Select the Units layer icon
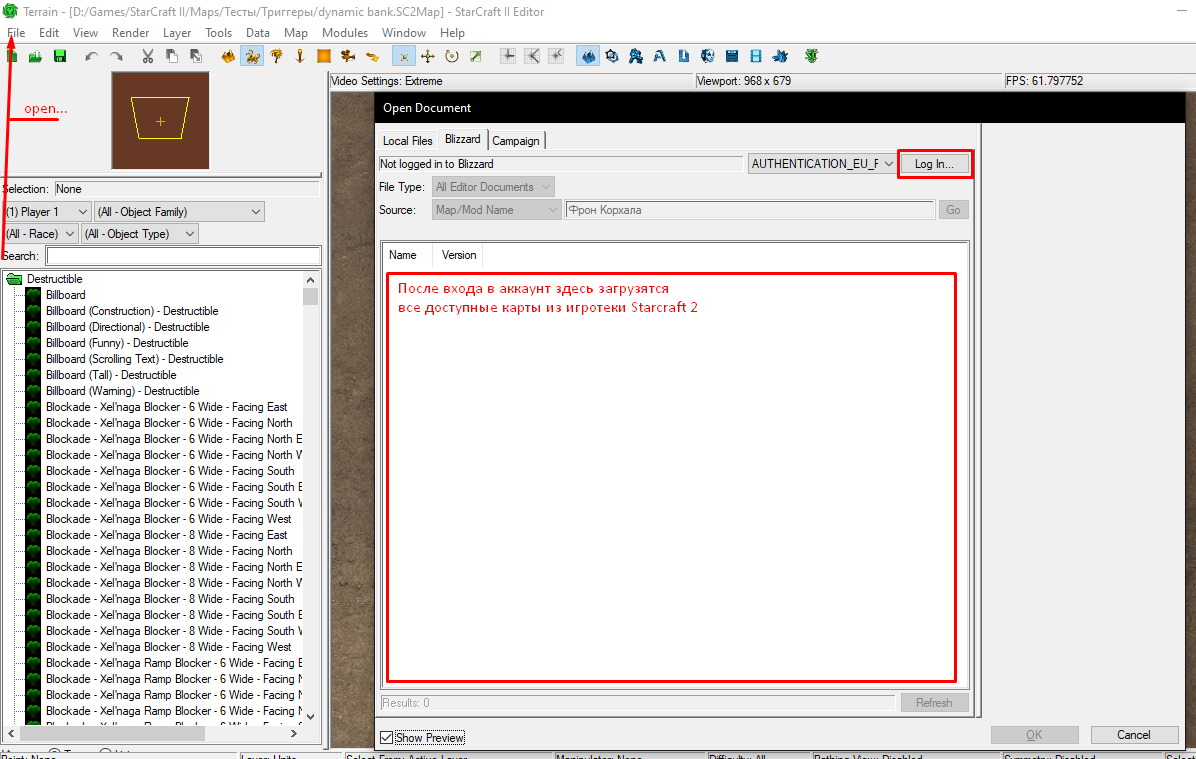 (252, 56)
